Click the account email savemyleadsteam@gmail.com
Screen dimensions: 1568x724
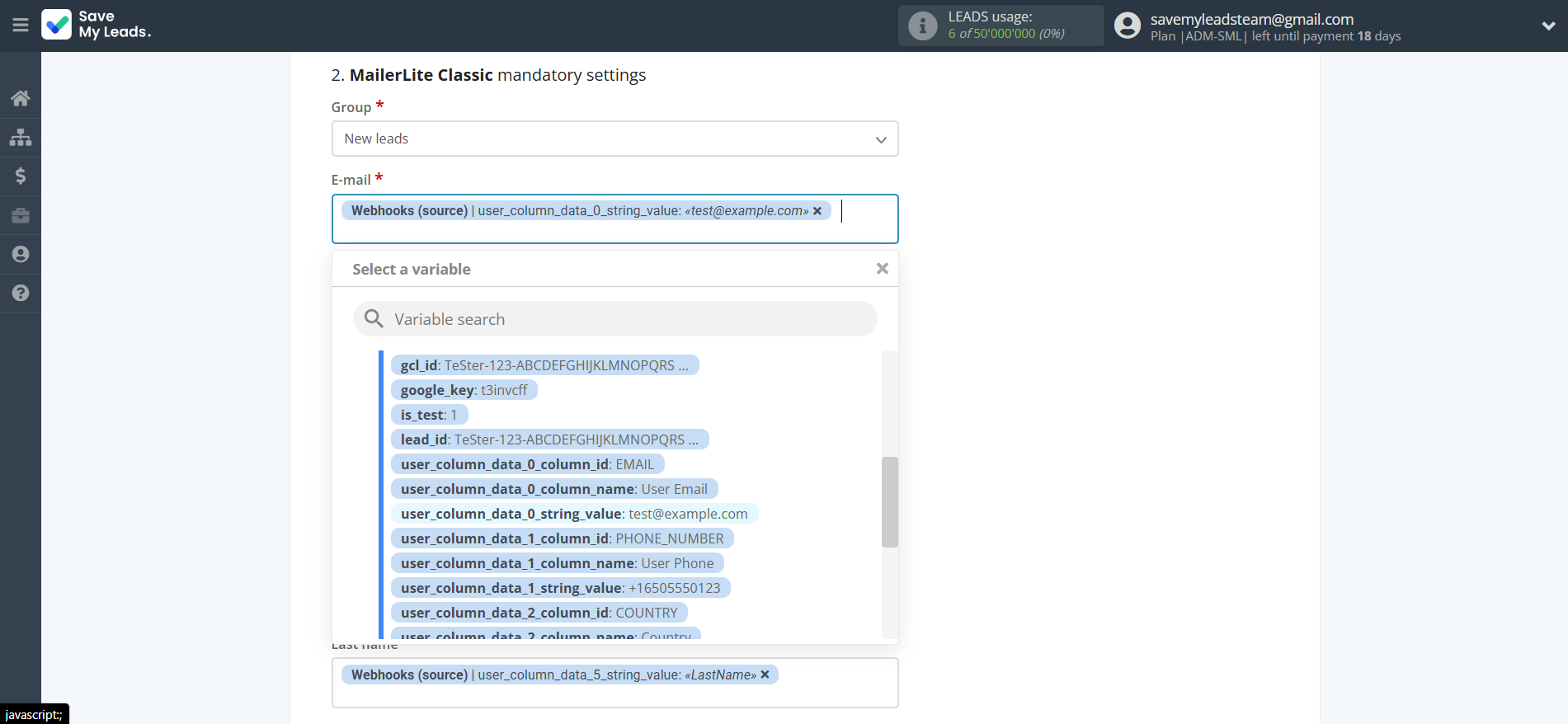point(1251,19)
